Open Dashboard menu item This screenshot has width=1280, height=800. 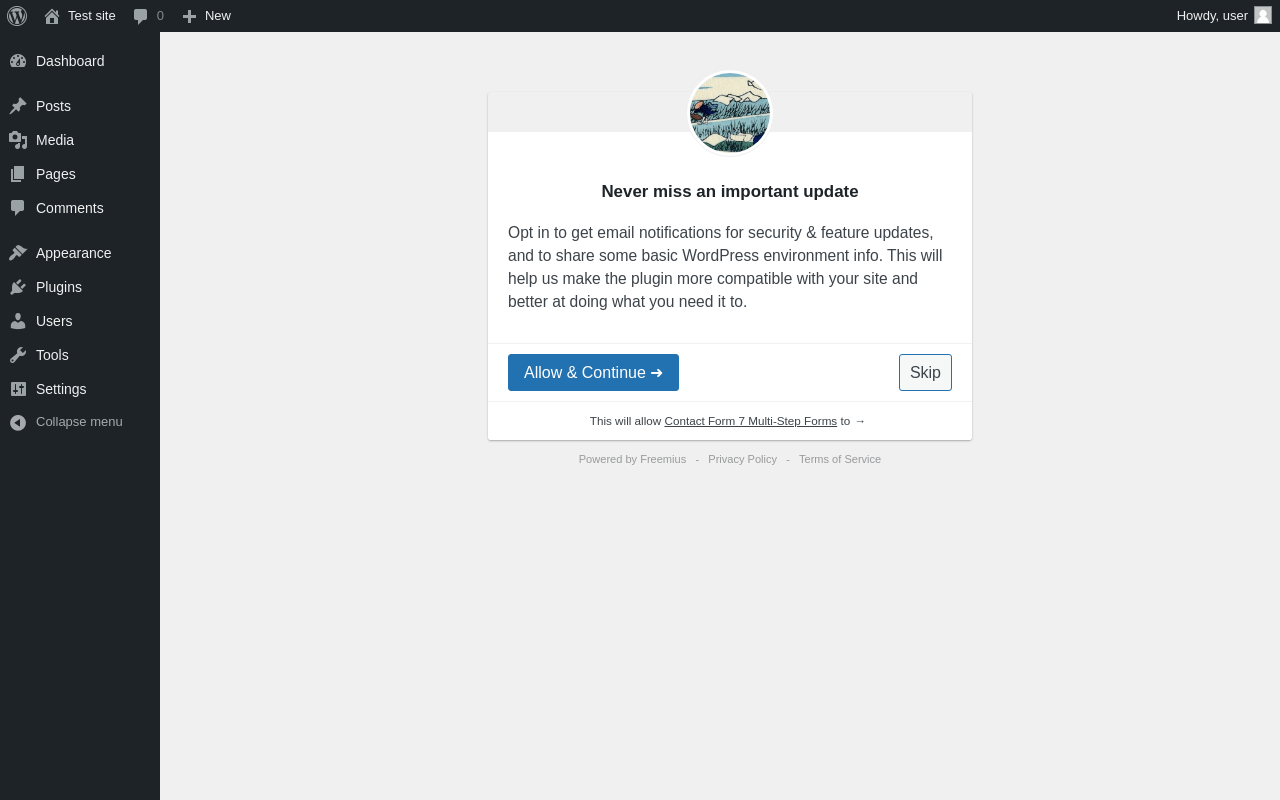(80, 61)
